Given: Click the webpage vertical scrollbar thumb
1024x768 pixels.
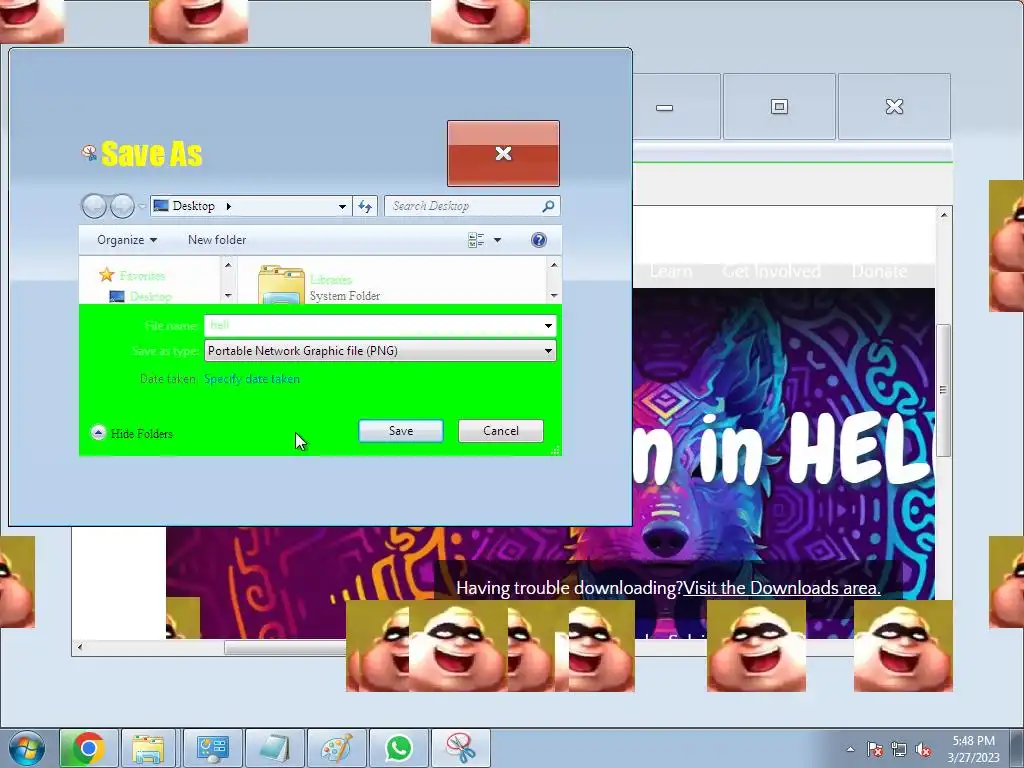Looking at the screenshot, I should [943, 390].
